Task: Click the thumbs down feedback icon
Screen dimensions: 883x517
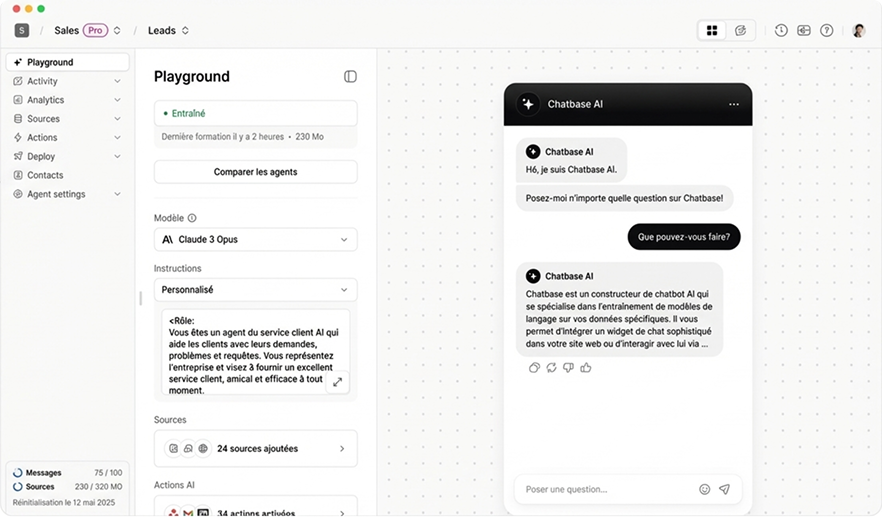Action: [x=569, y=368]
